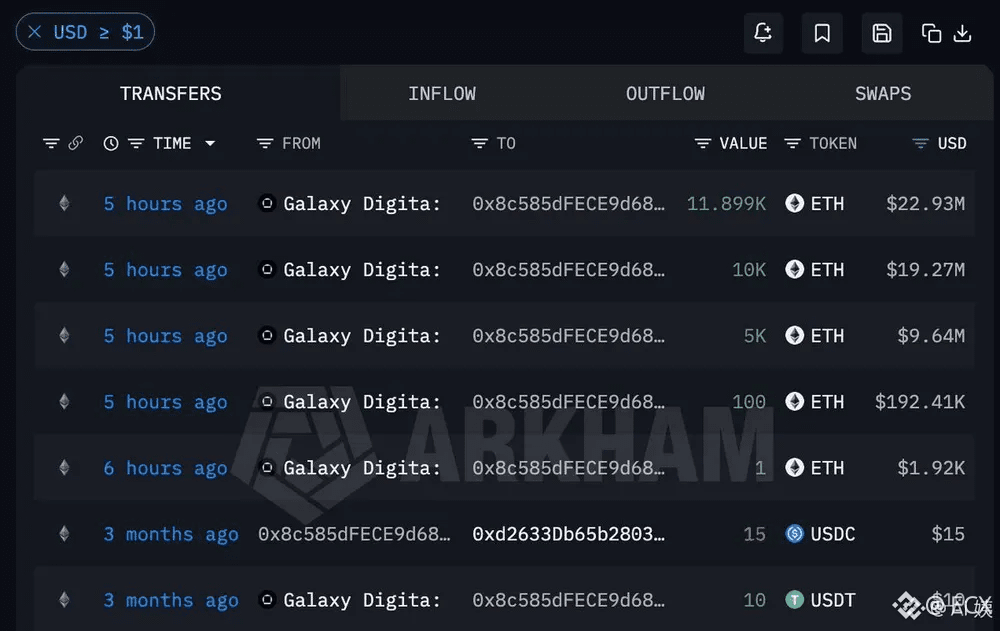Viewport: 1000px width, 631px height.
Task: Open the INFLOW tab
Action: click(x=442, y=94)
